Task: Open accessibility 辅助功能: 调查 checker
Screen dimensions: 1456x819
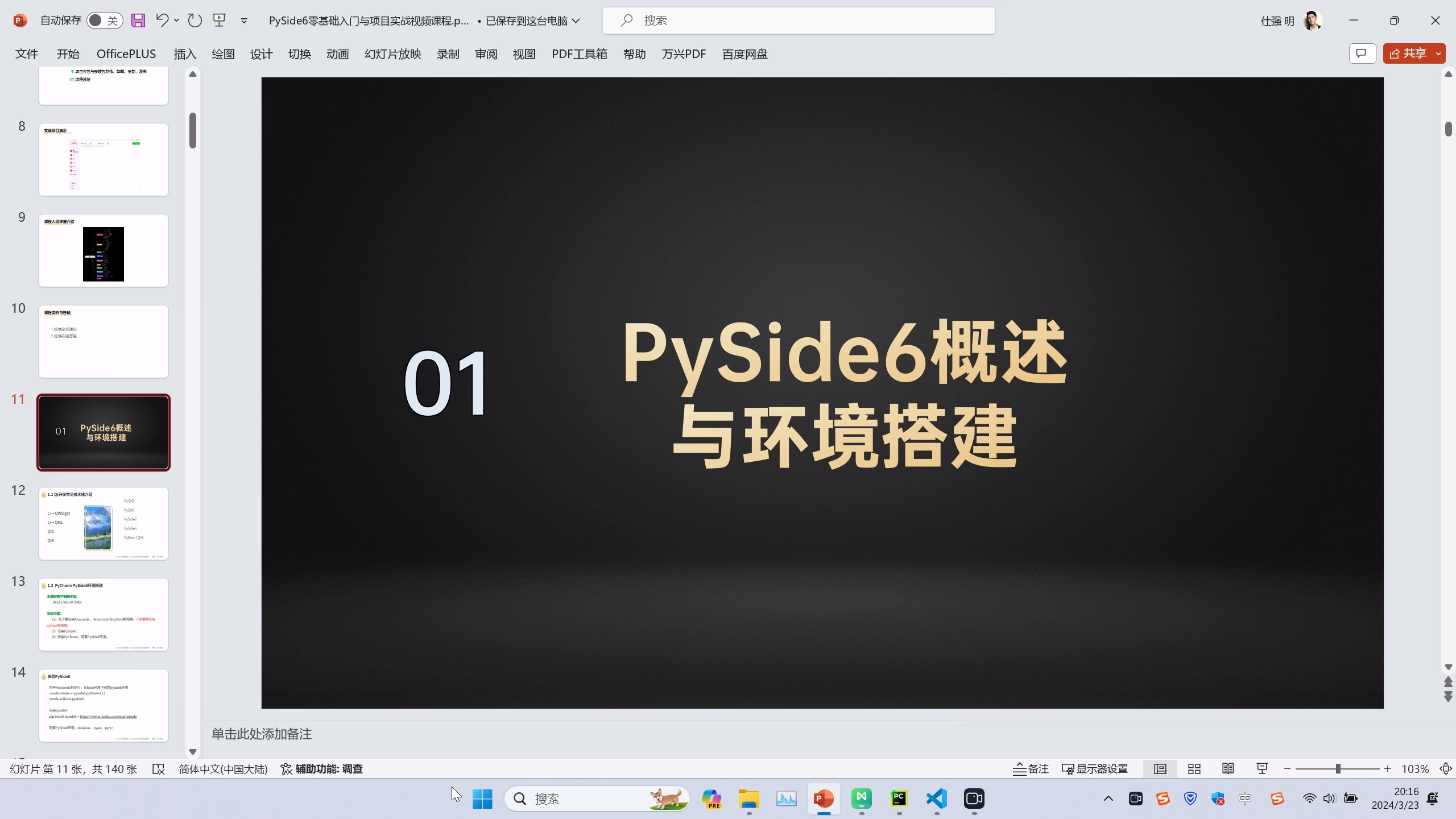Action: point(322,769)
